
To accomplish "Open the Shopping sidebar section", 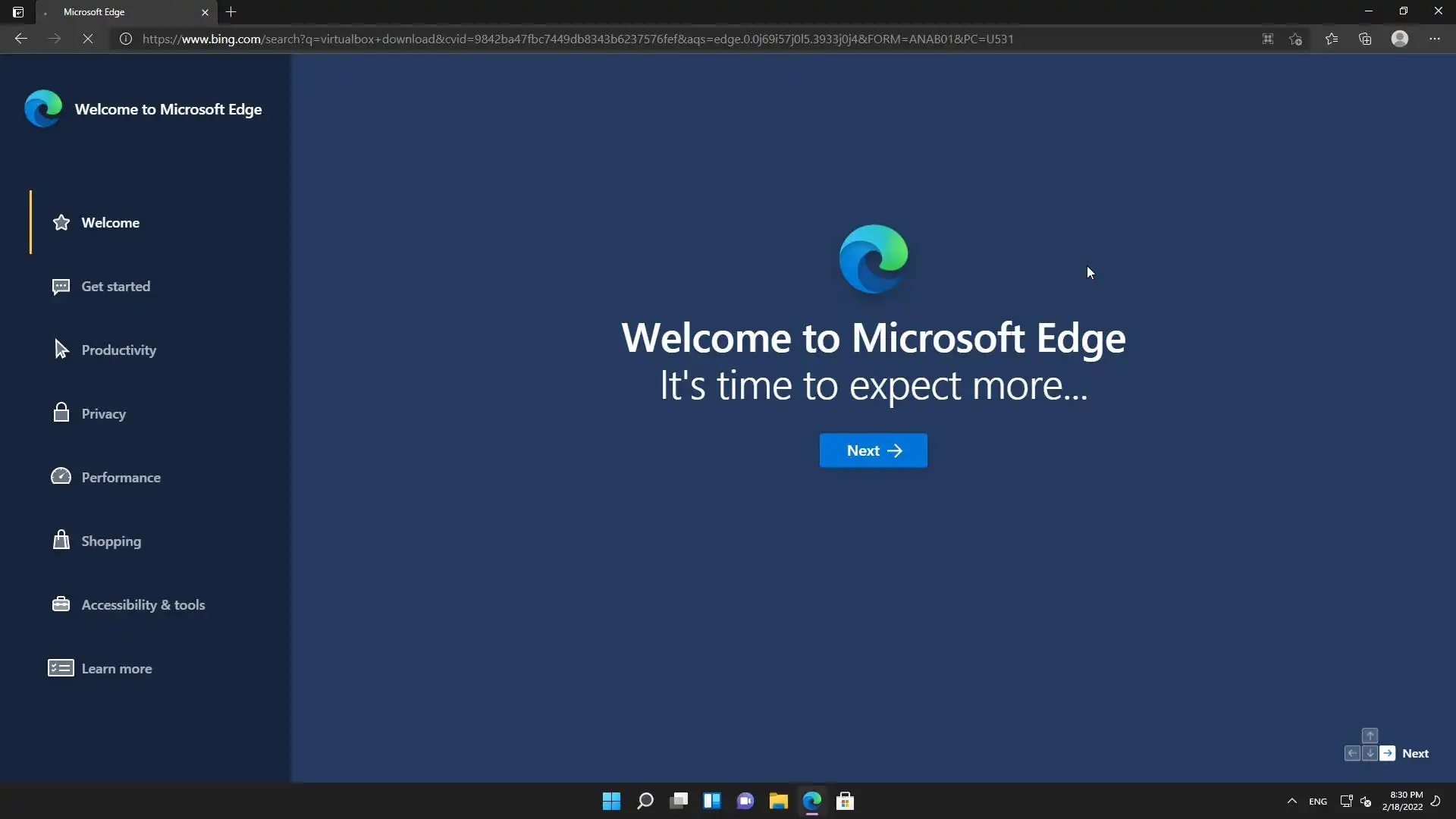I will point(111,541).
